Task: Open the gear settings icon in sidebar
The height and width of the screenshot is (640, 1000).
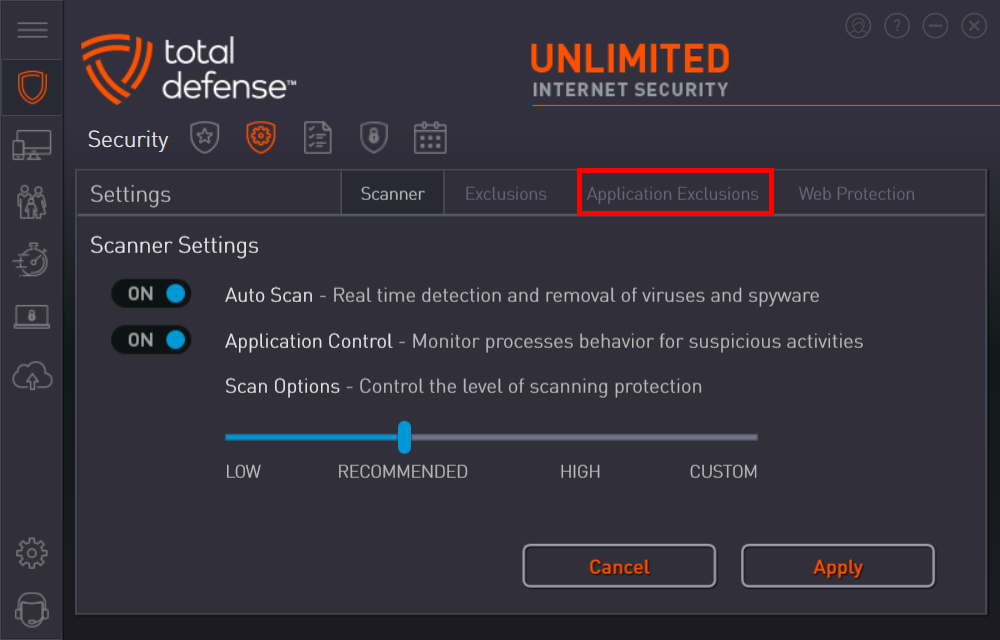Action: click(32, 553)
